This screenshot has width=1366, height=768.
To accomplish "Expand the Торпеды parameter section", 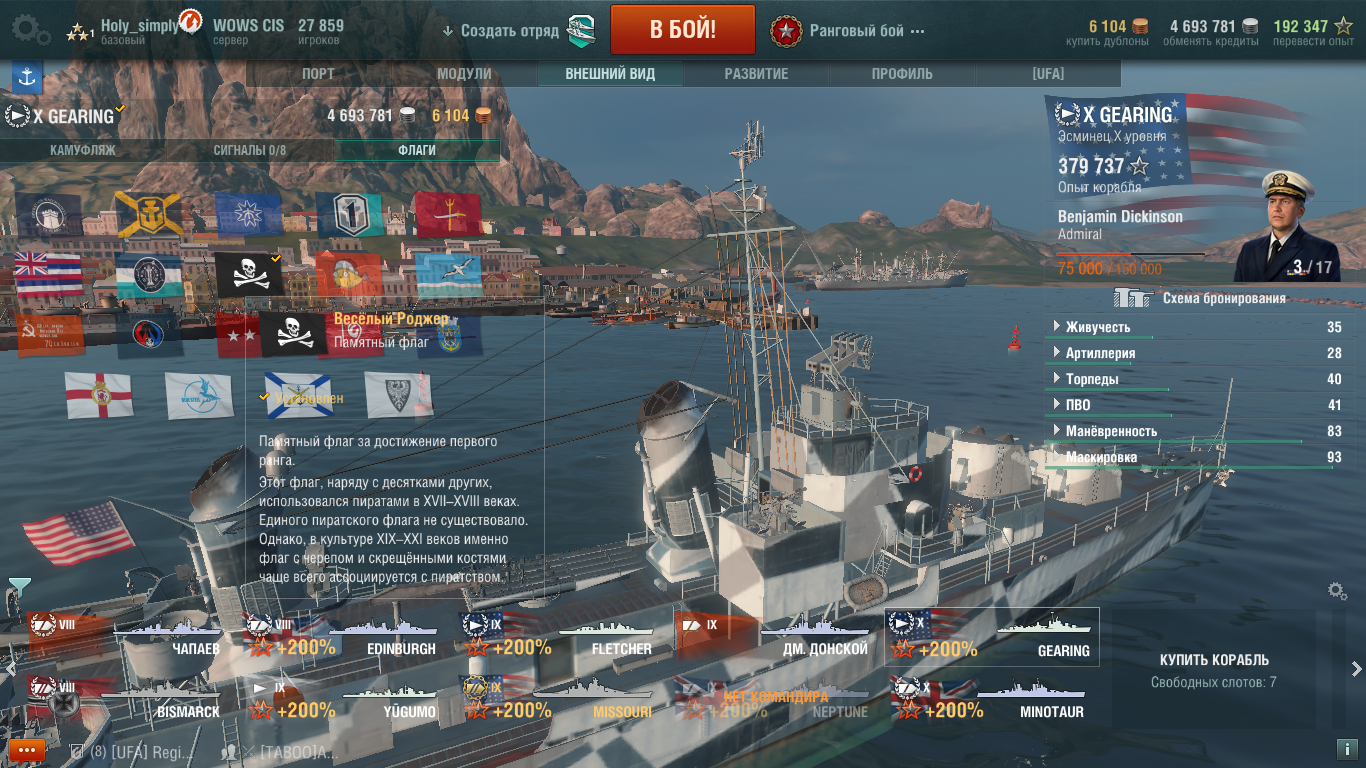I will 1195,379.
